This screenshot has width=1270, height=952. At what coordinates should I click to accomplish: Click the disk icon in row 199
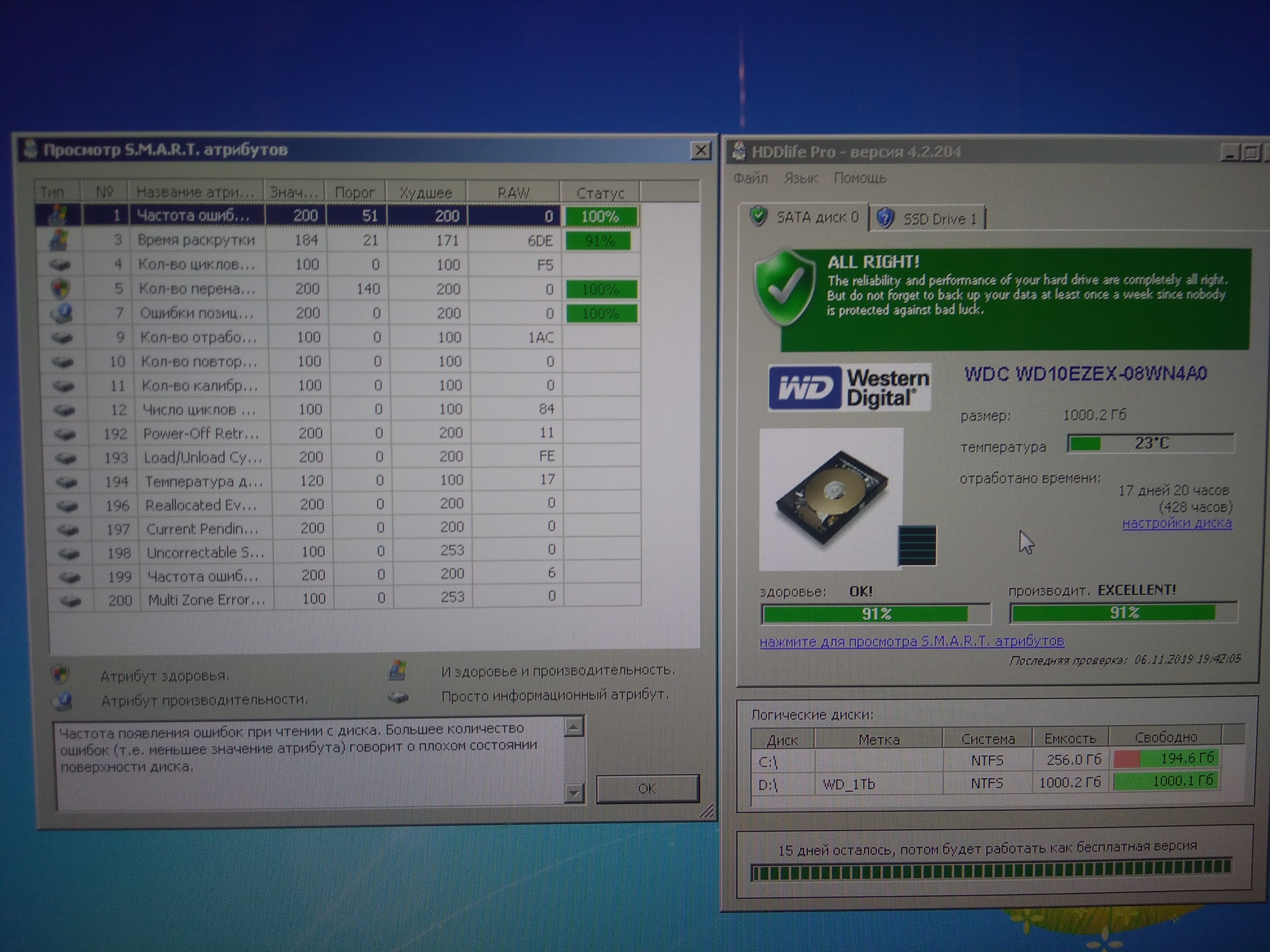coord(70,577)
